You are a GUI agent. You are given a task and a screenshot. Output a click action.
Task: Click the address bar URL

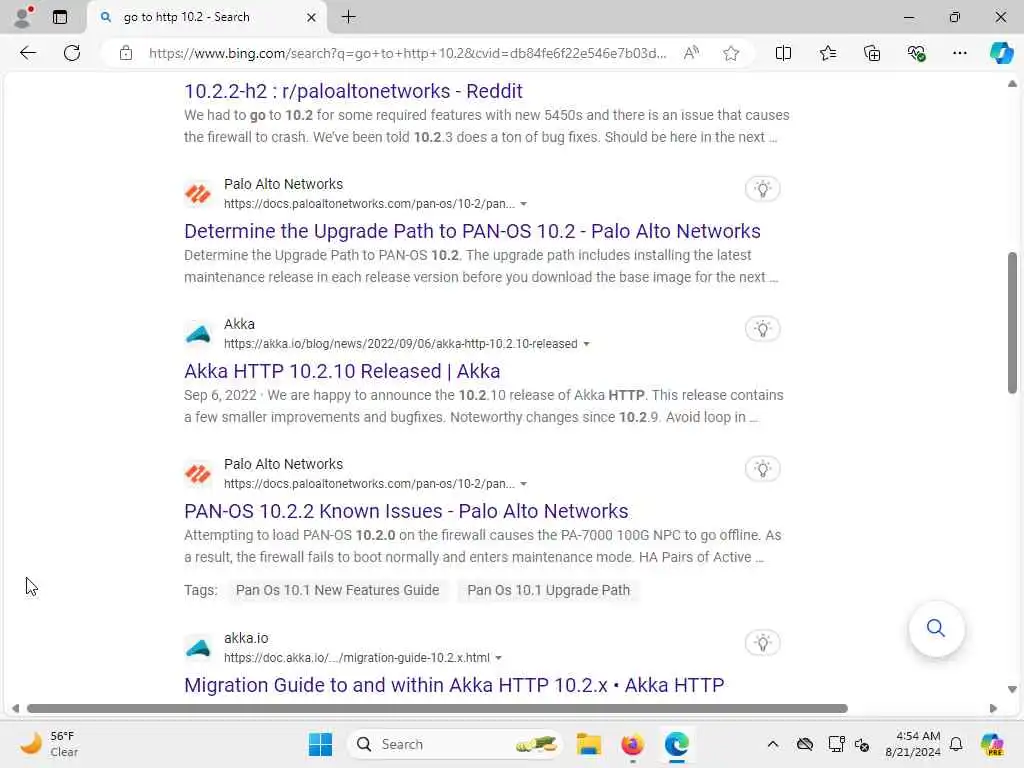click(x=407, y=53)
